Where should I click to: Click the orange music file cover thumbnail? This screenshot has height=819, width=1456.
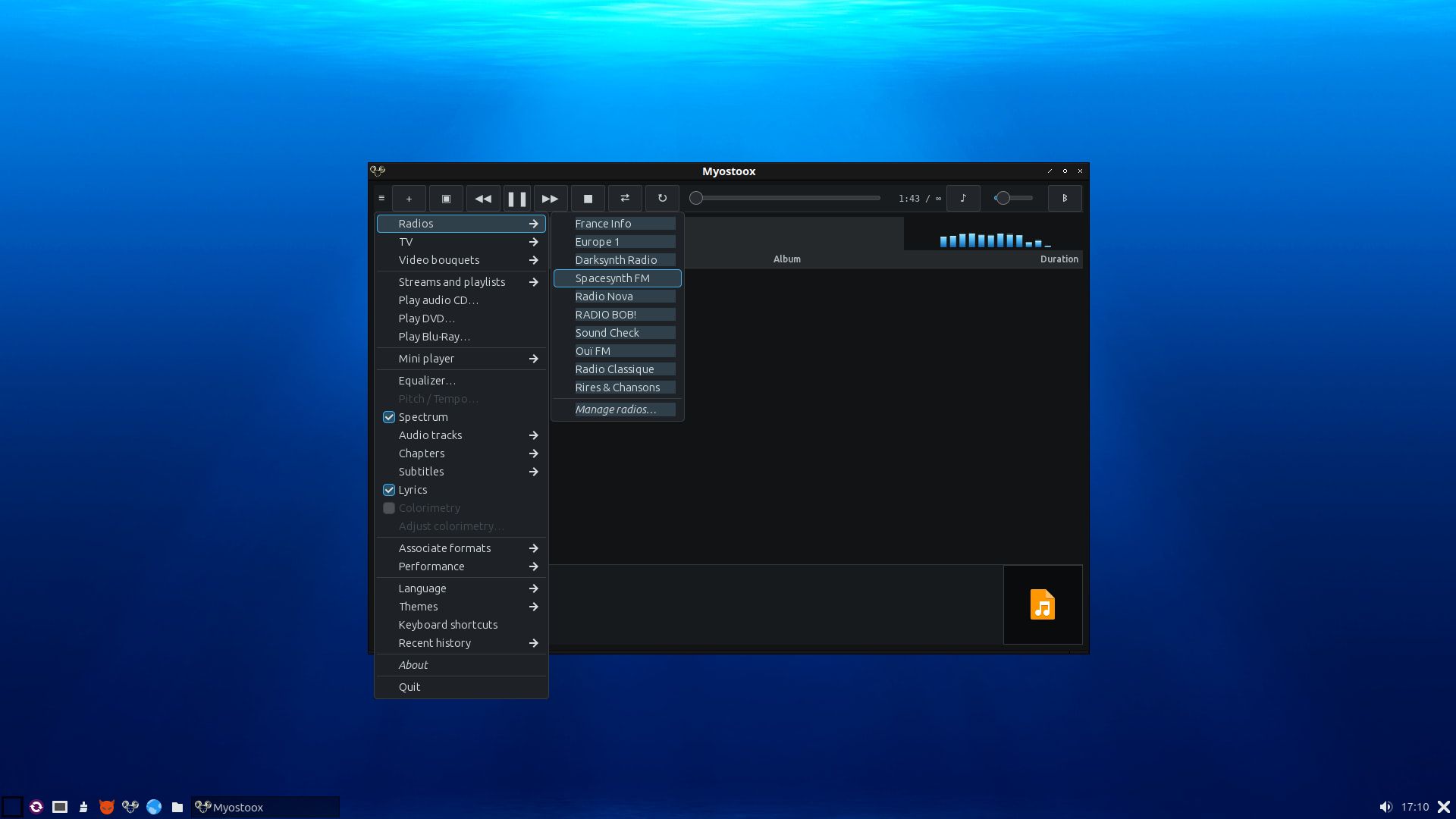click(1043, 604)
